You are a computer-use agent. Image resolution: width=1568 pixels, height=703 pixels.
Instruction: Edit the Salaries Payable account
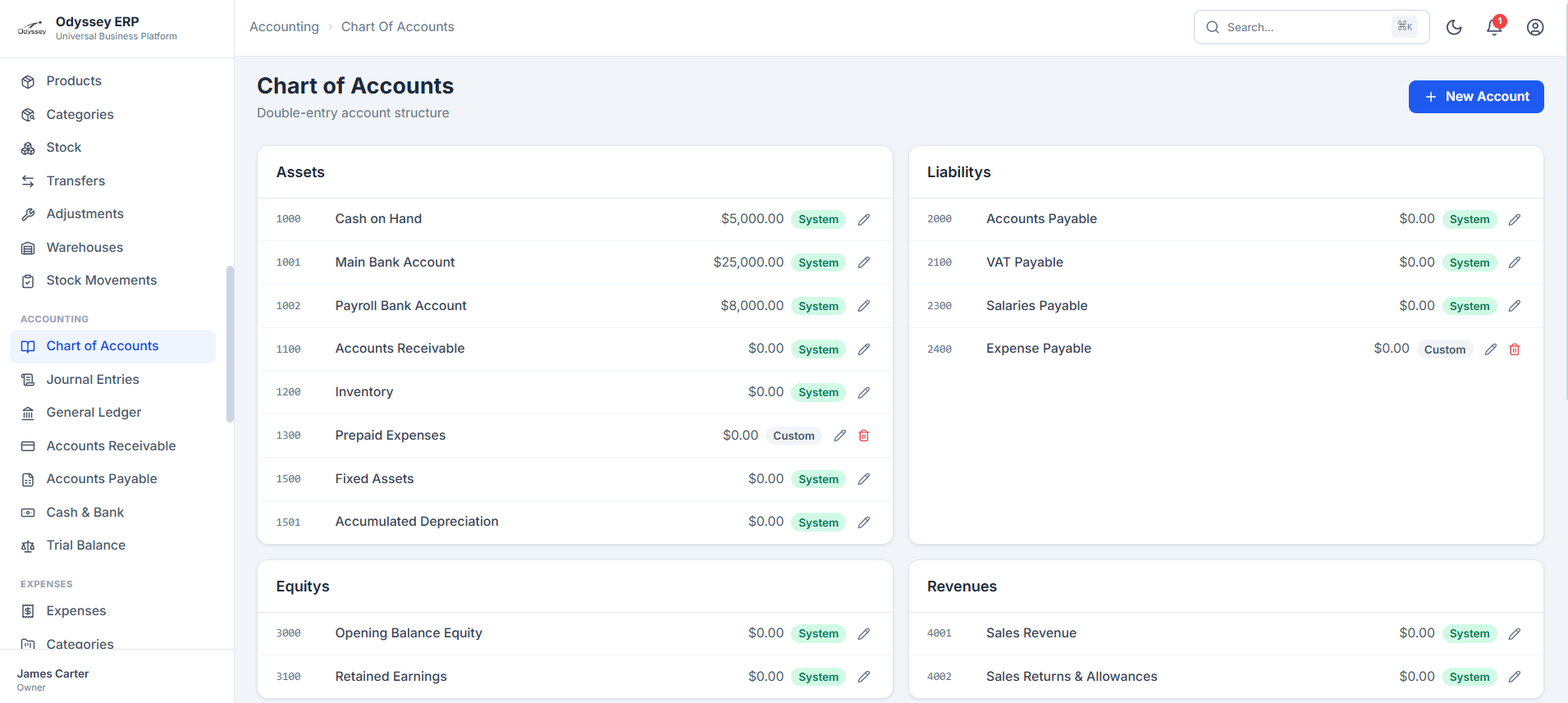pyautogui.click(x=1515, y=306)
